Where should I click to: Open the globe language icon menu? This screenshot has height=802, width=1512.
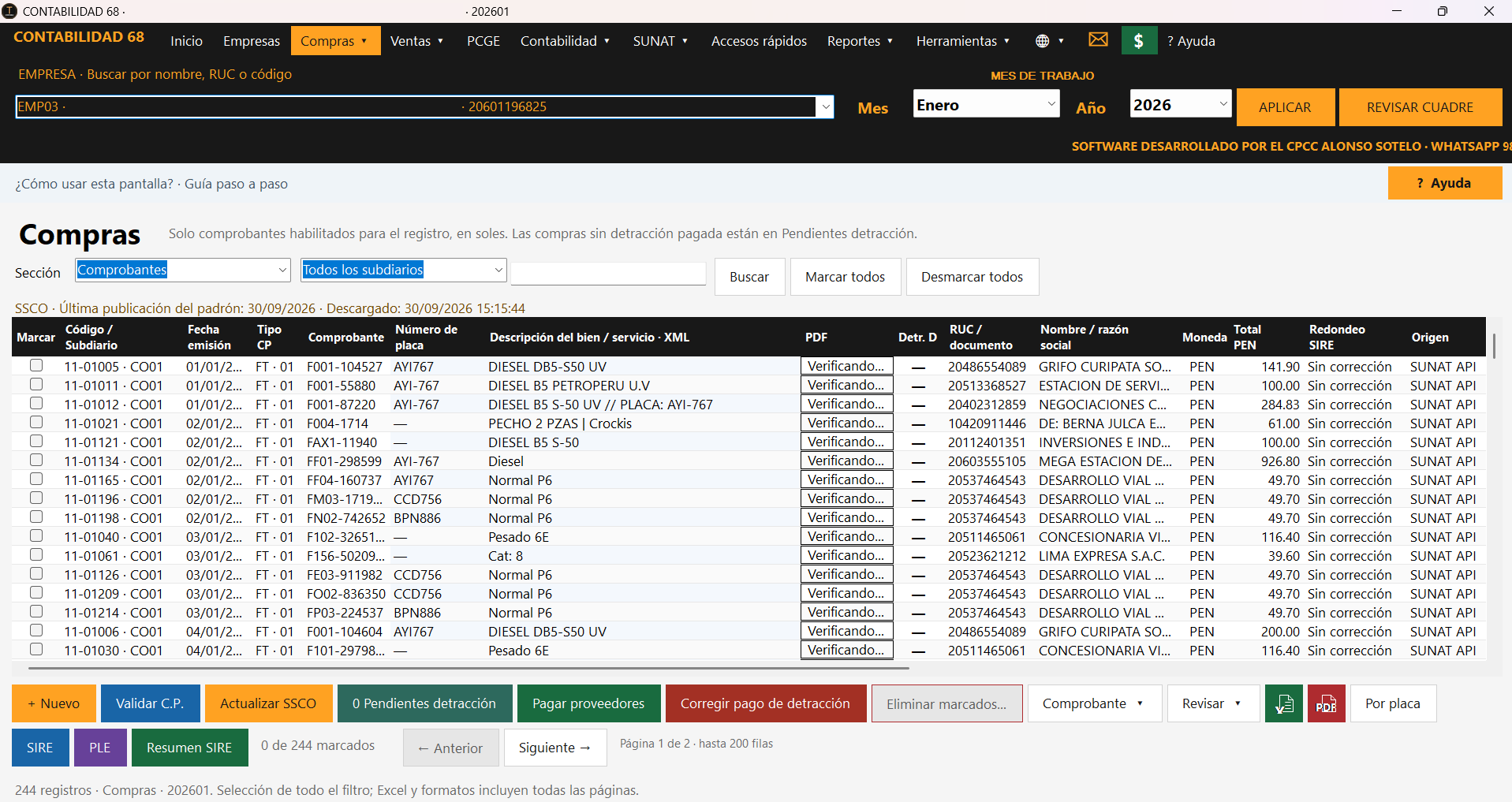pos(1049,41)
